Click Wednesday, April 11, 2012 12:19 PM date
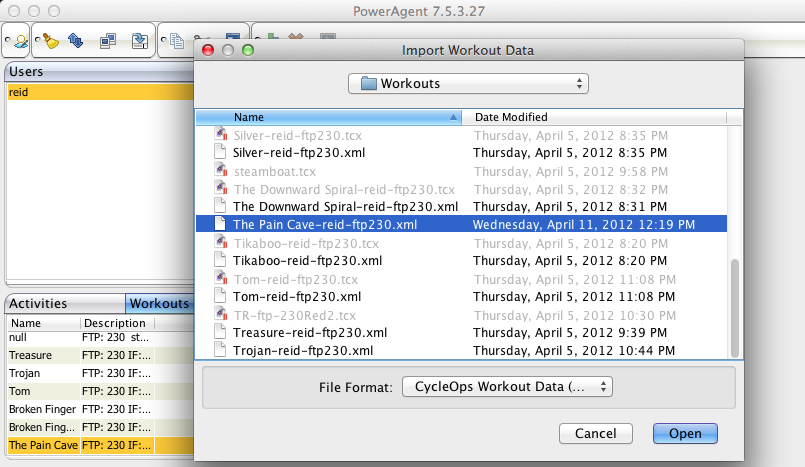This screenshot has width=805, height=467. pyautogui.click(x=584, y=224)
